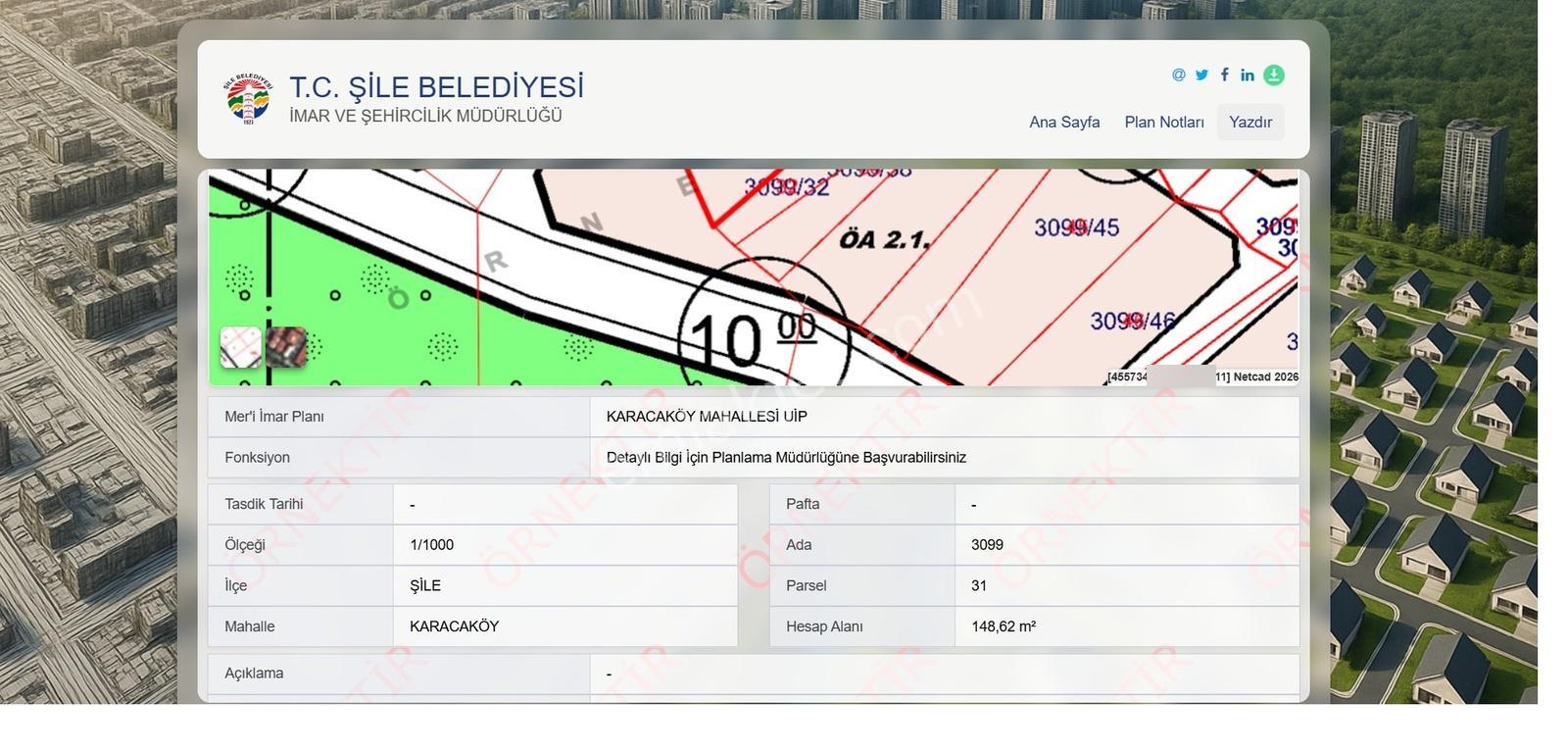Click parcel label 3099/32 on map
The width and height of the screenshot is (1568, 750).
click(786, 186)
